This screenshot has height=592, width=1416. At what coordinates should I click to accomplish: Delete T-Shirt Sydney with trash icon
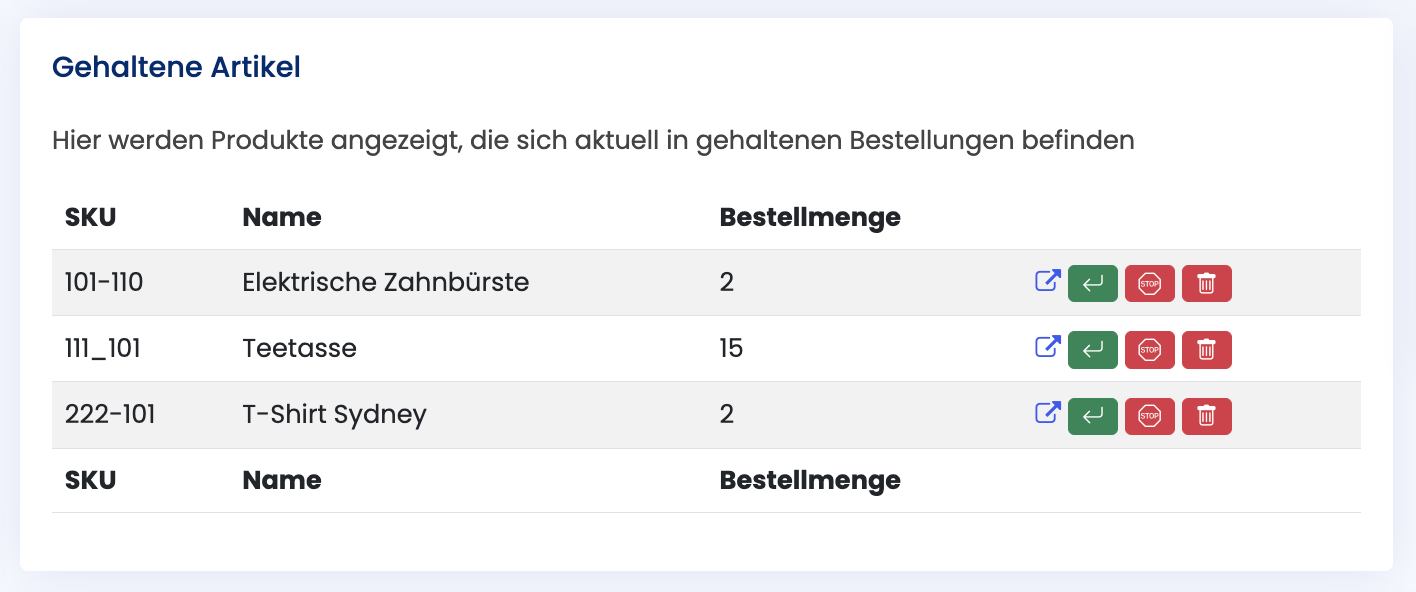(x=1207, y=415)
